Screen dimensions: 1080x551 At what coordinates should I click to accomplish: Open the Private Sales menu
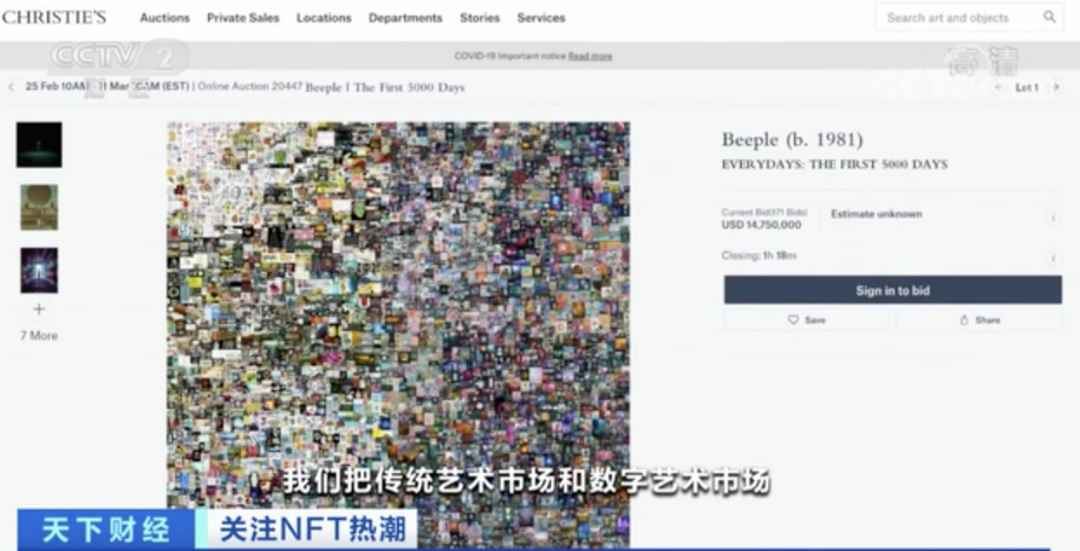[x=243, y=18]
